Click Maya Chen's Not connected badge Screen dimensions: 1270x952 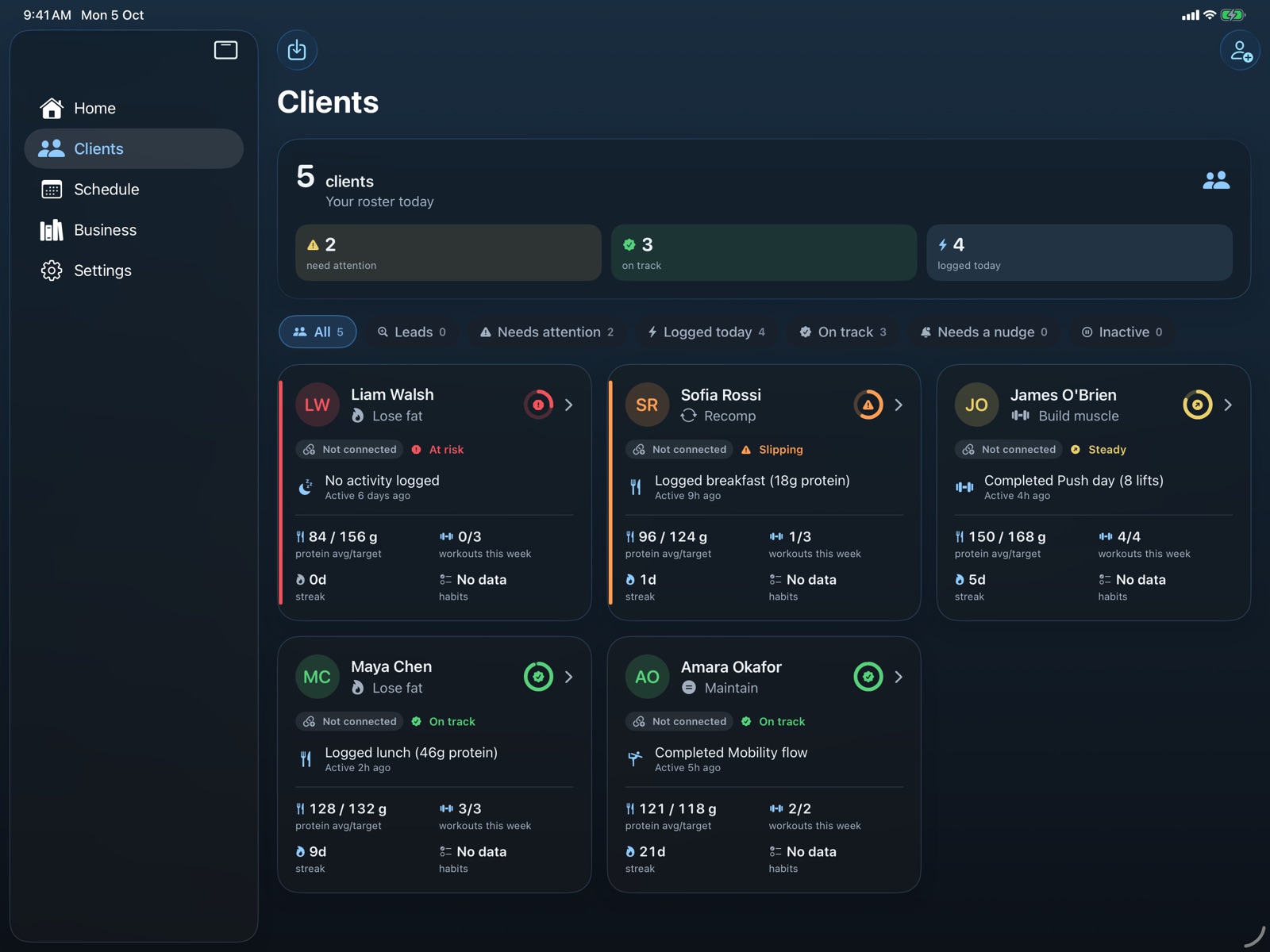[350, 721]
